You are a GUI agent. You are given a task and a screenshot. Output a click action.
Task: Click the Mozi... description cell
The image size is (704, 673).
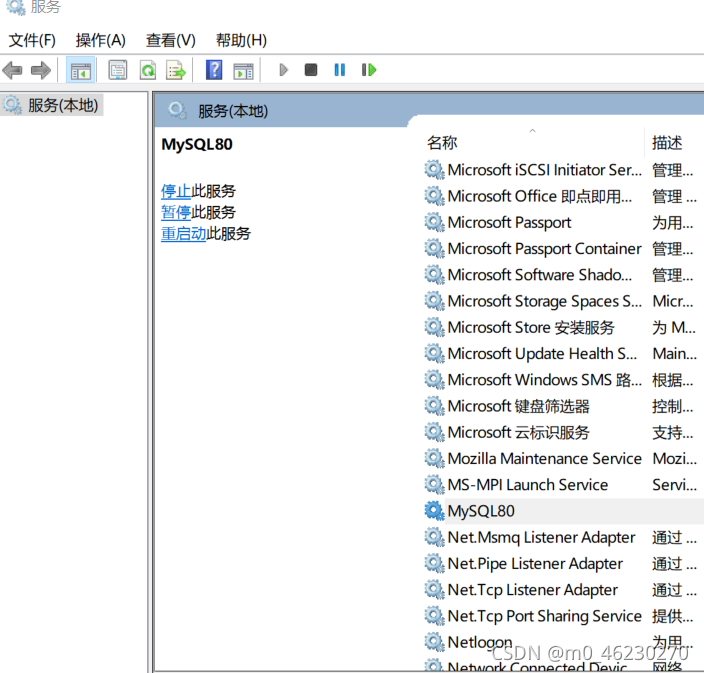tap(674, 458)
